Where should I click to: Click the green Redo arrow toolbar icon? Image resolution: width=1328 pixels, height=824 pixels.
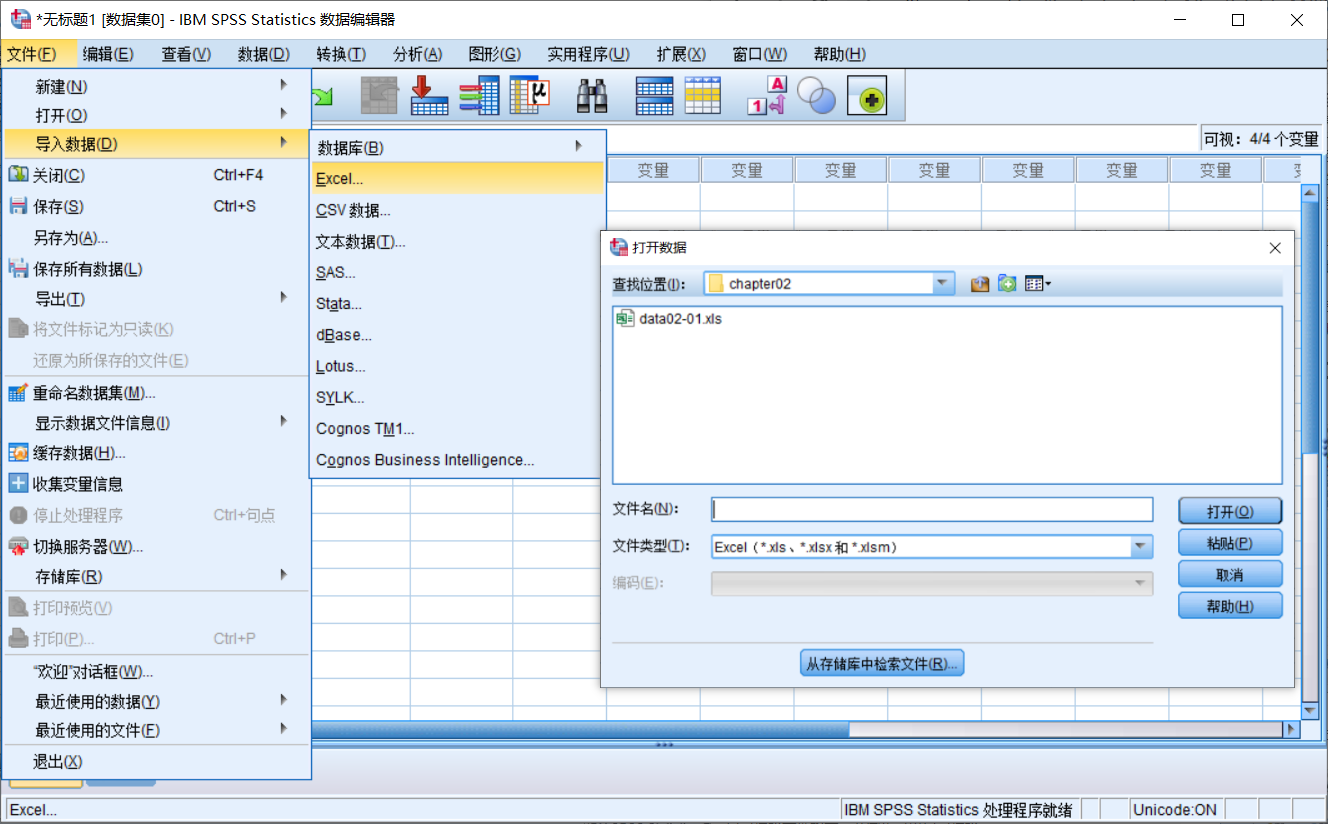tap(324, 96)
